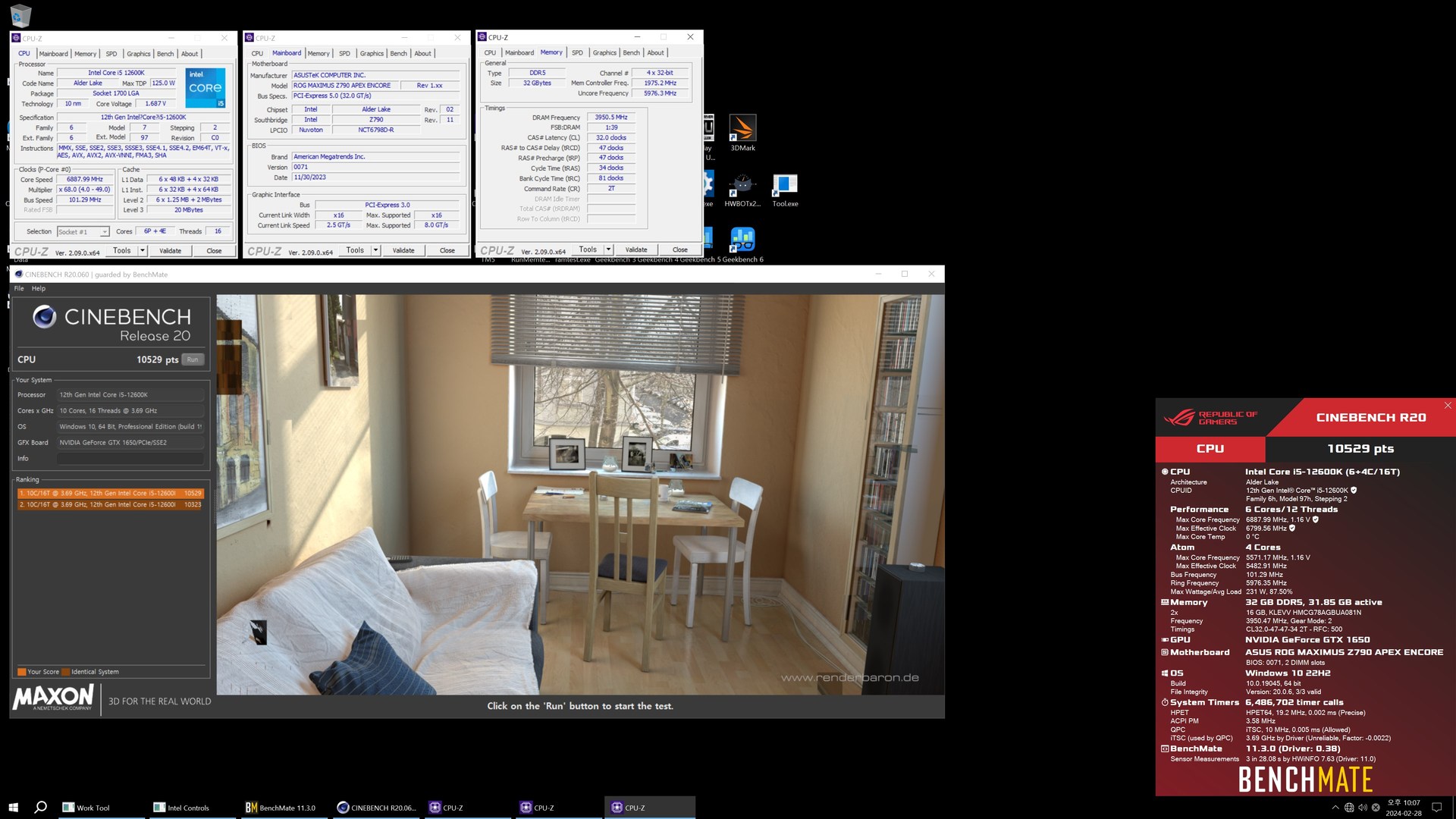
Task: Open the HWBOTx2 desktop shortcut
Action: point(742,190)
